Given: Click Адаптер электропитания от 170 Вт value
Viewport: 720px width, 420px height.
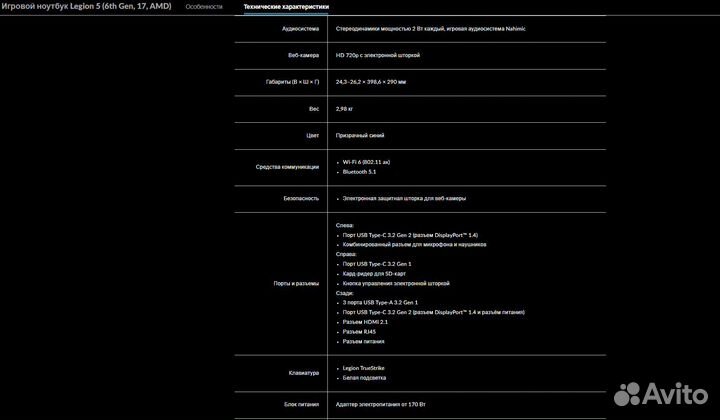Looking at the screenshot, I should [381, 404].
